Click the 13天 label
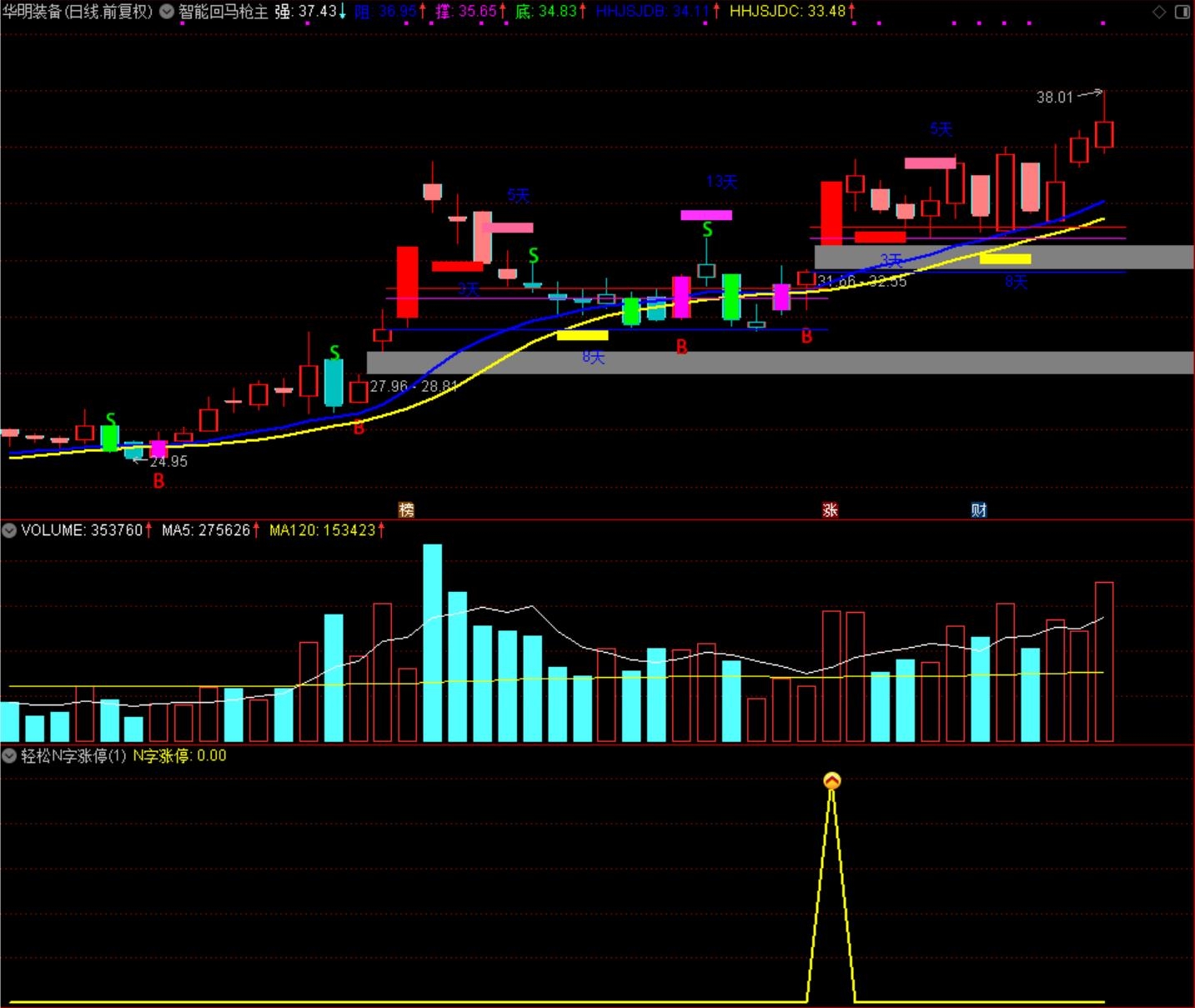The height and width of the screenshot is (1008, 1195). pos(721,182)
